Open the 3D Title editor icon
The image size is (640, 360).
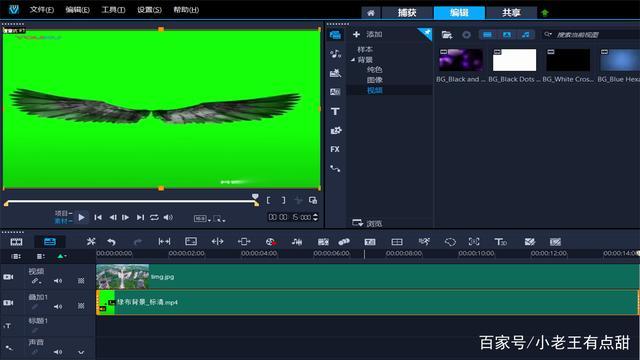point(500,242)
